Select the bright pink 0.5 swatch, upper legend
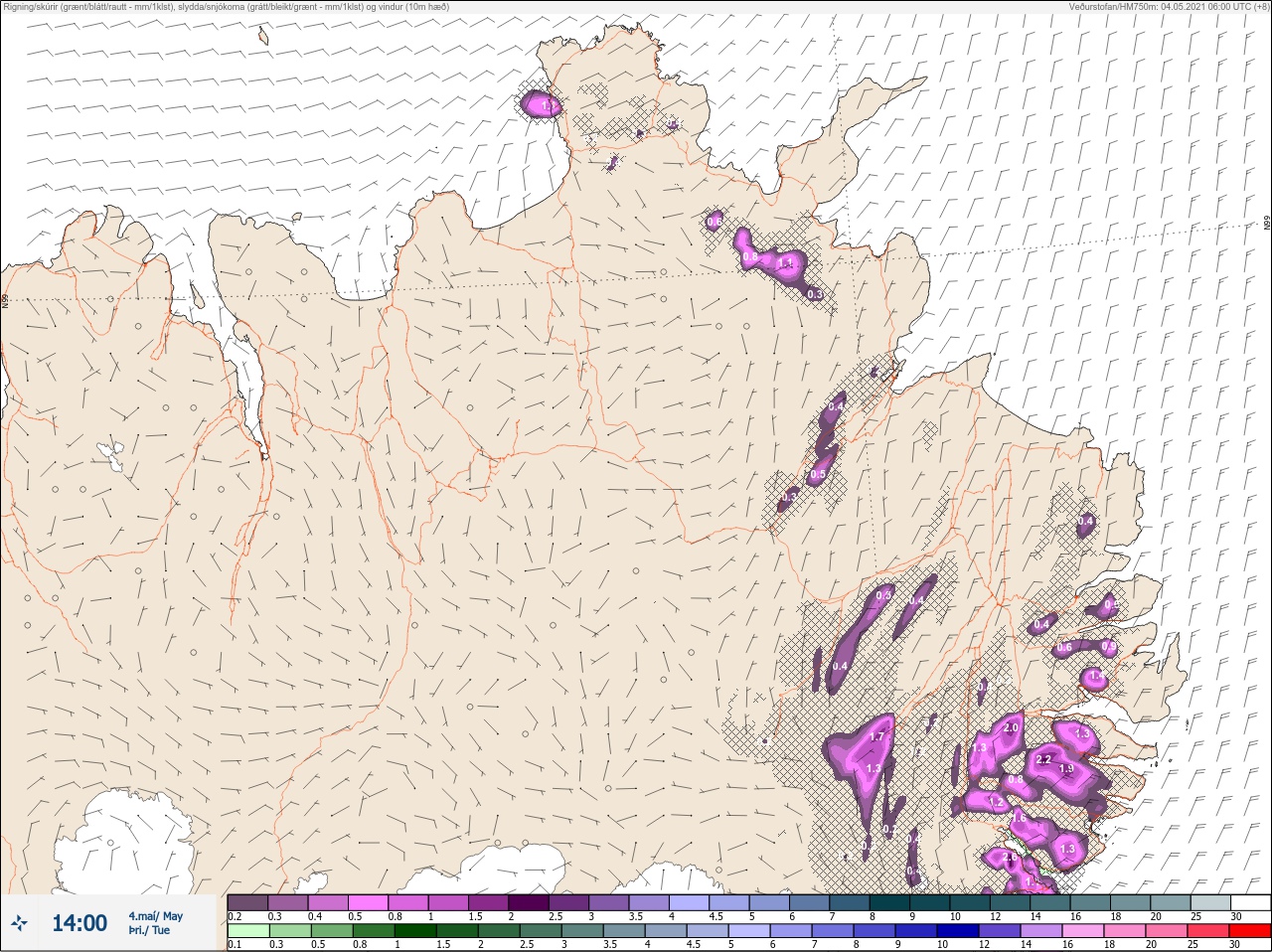Viewport: 1272px width, 952px height. click(368, 902)
